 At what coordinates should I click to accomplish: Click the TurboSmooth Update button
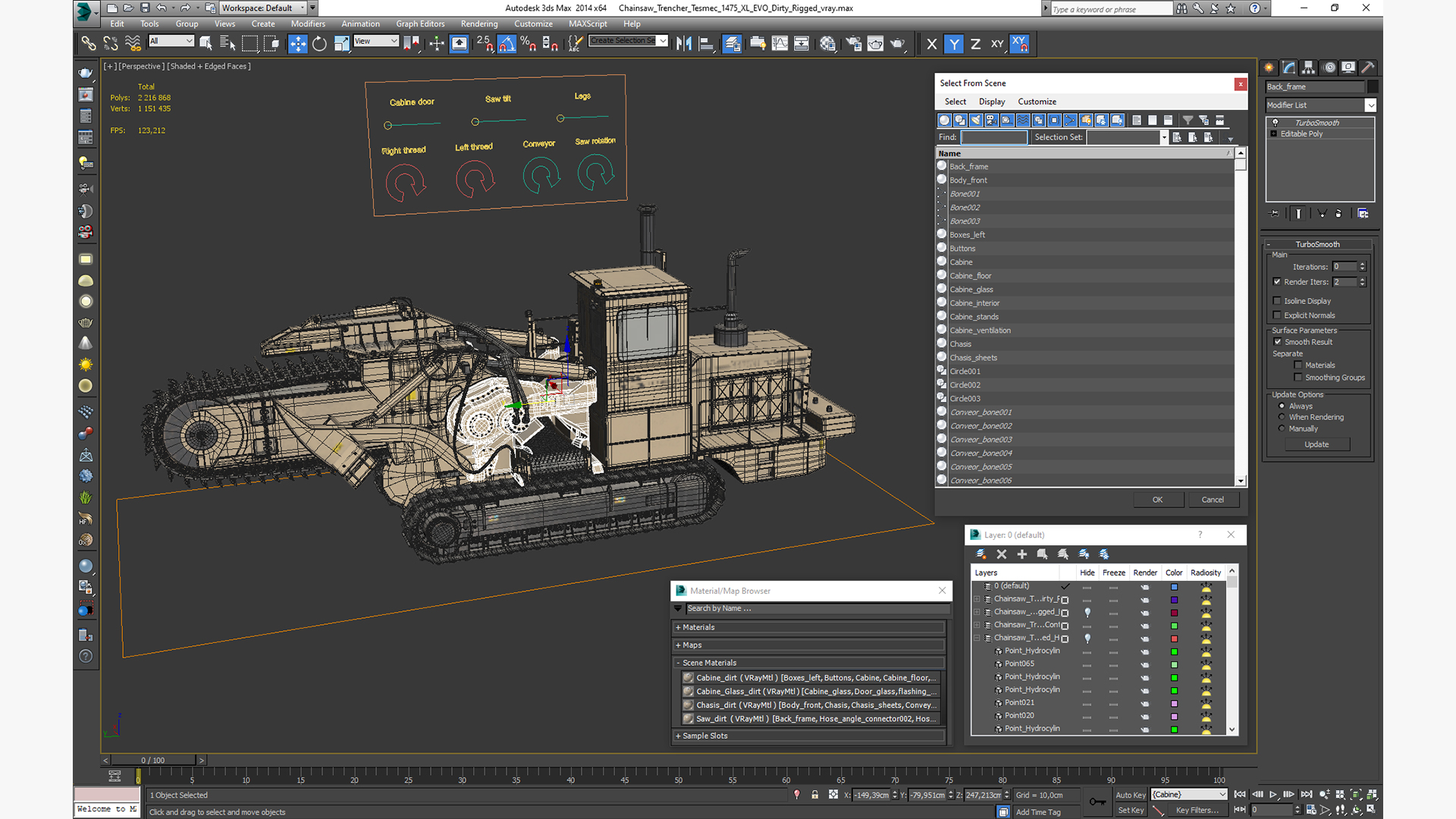(x=1316, y=444)
